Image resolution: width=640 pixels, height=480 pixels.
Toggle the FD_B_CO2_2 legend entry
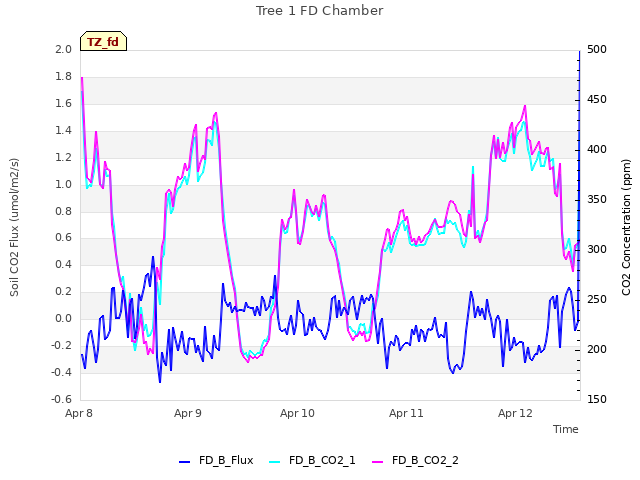(415, 460)
